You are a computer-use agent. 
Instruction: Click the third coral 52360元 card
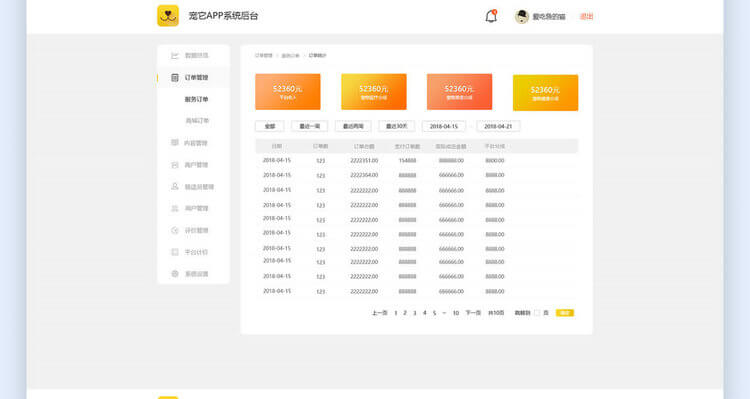459,92
